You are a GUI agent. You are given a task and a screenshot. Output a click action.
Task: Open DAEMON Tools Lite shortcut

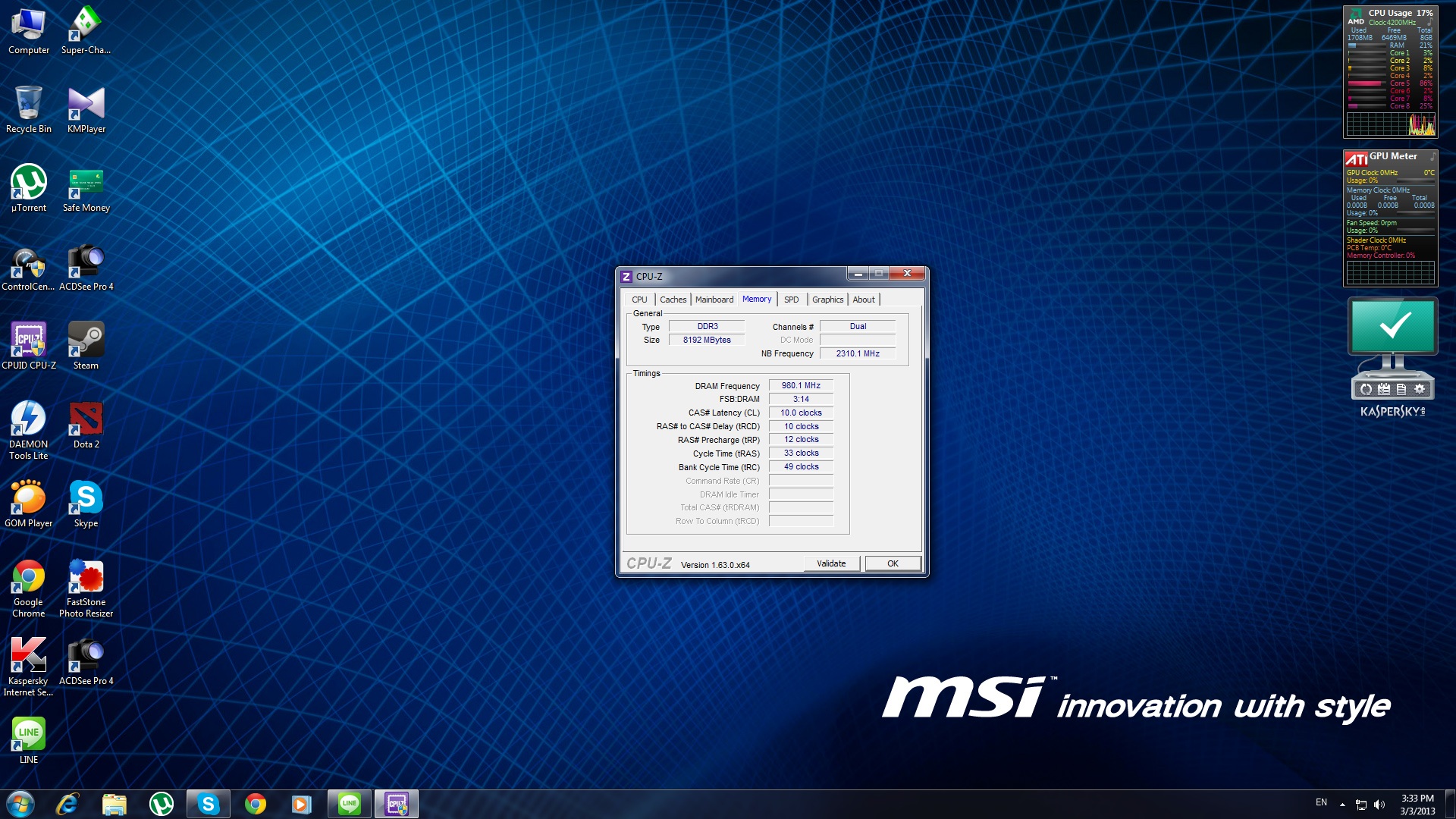pos(29,419)
